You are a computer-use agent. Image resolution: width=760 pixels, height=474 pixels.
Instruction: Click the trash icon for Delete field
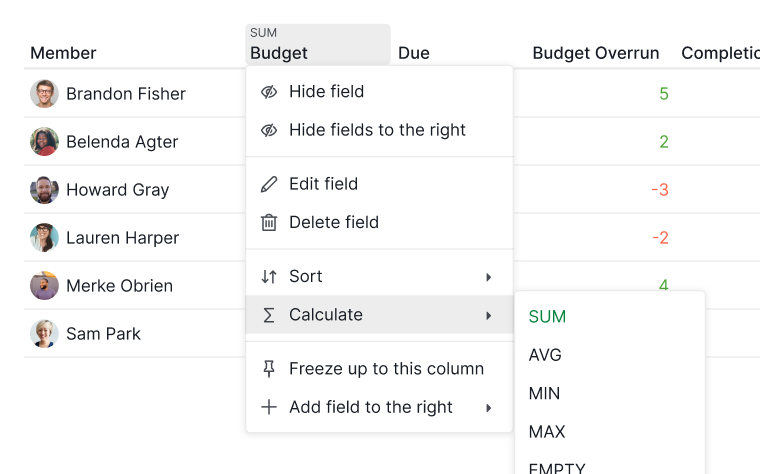click(269, 222)
